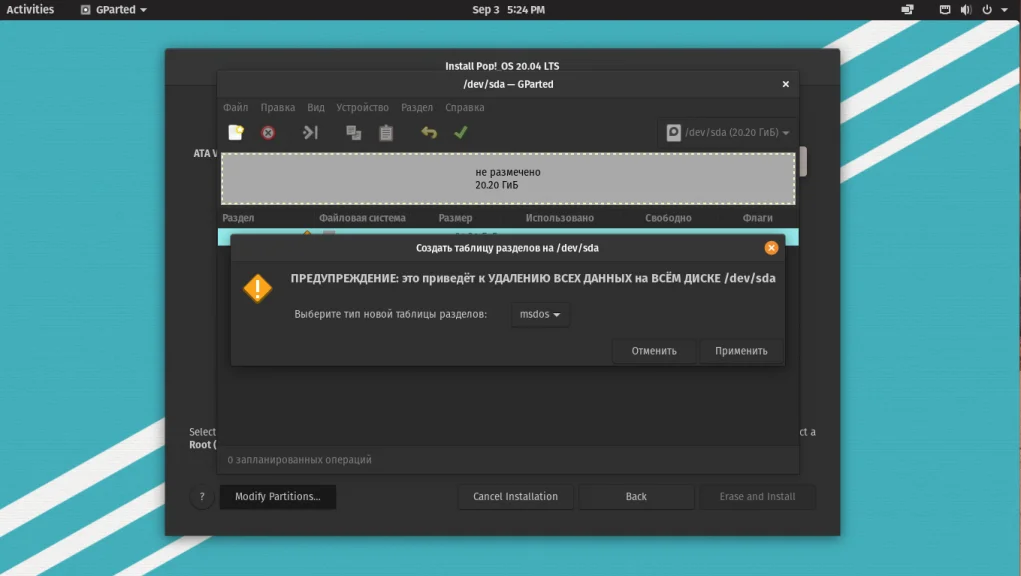1021x576 pixels.
Task: Click the Размер column header
Action: coord(455,218)
